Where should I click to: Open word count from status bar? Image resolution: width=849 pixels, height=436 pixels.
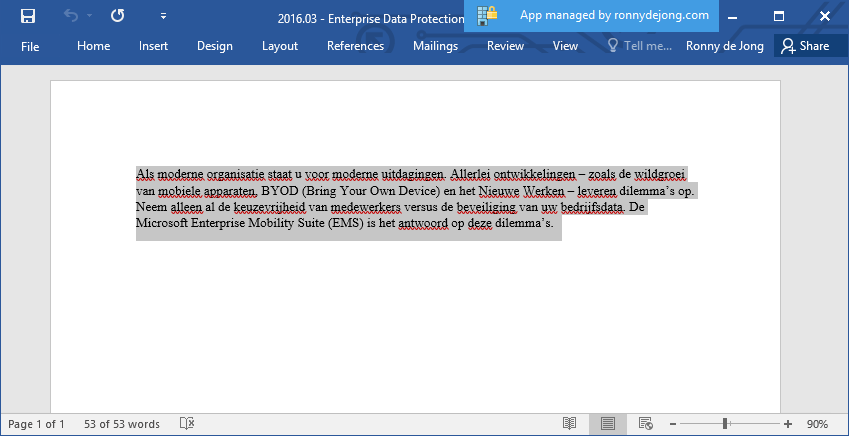pyautogui.click(x=122, y=424)
